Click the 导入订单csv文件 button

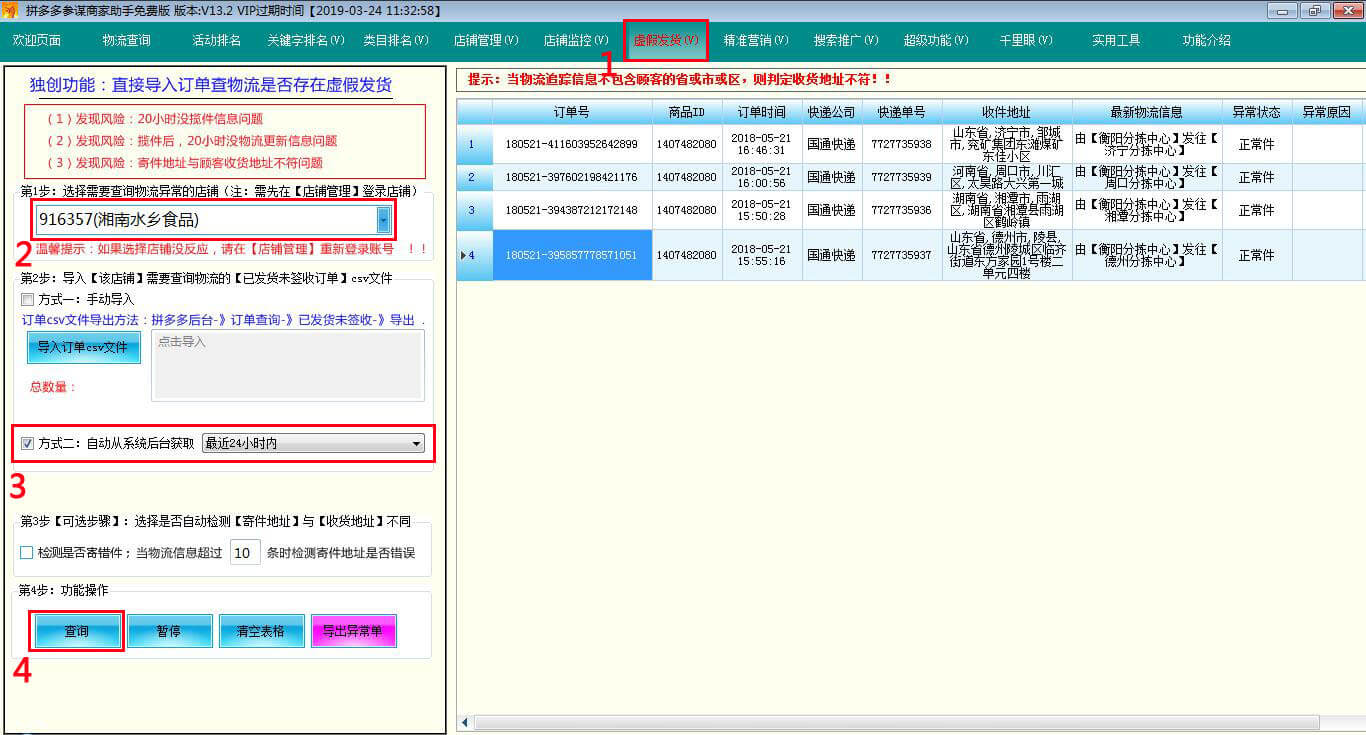tap(83, 347)
